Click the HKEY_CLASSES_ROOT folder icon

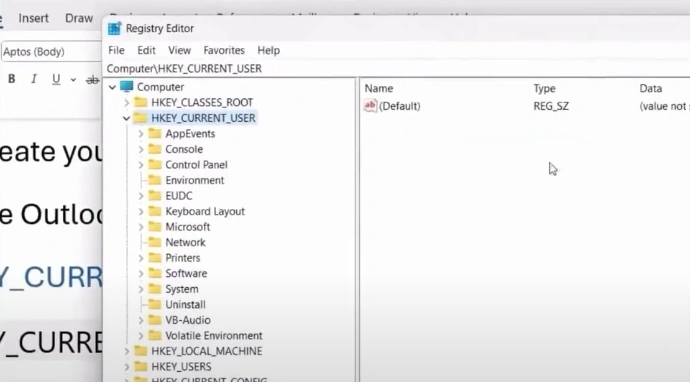click(141, 102)
